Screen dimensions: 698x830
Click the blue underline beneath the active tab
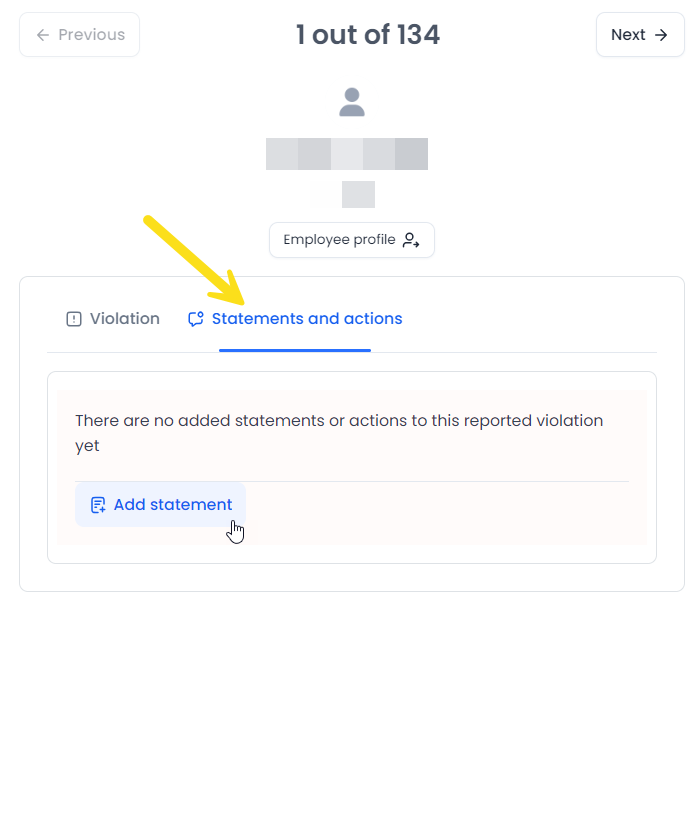point(295,350)
